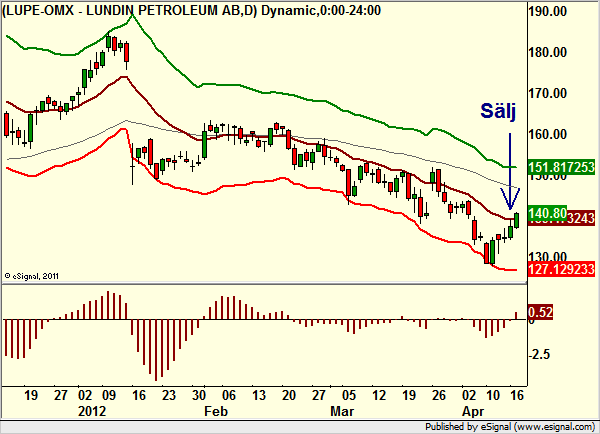Select the 190.00 price axis label

point(548,11)
